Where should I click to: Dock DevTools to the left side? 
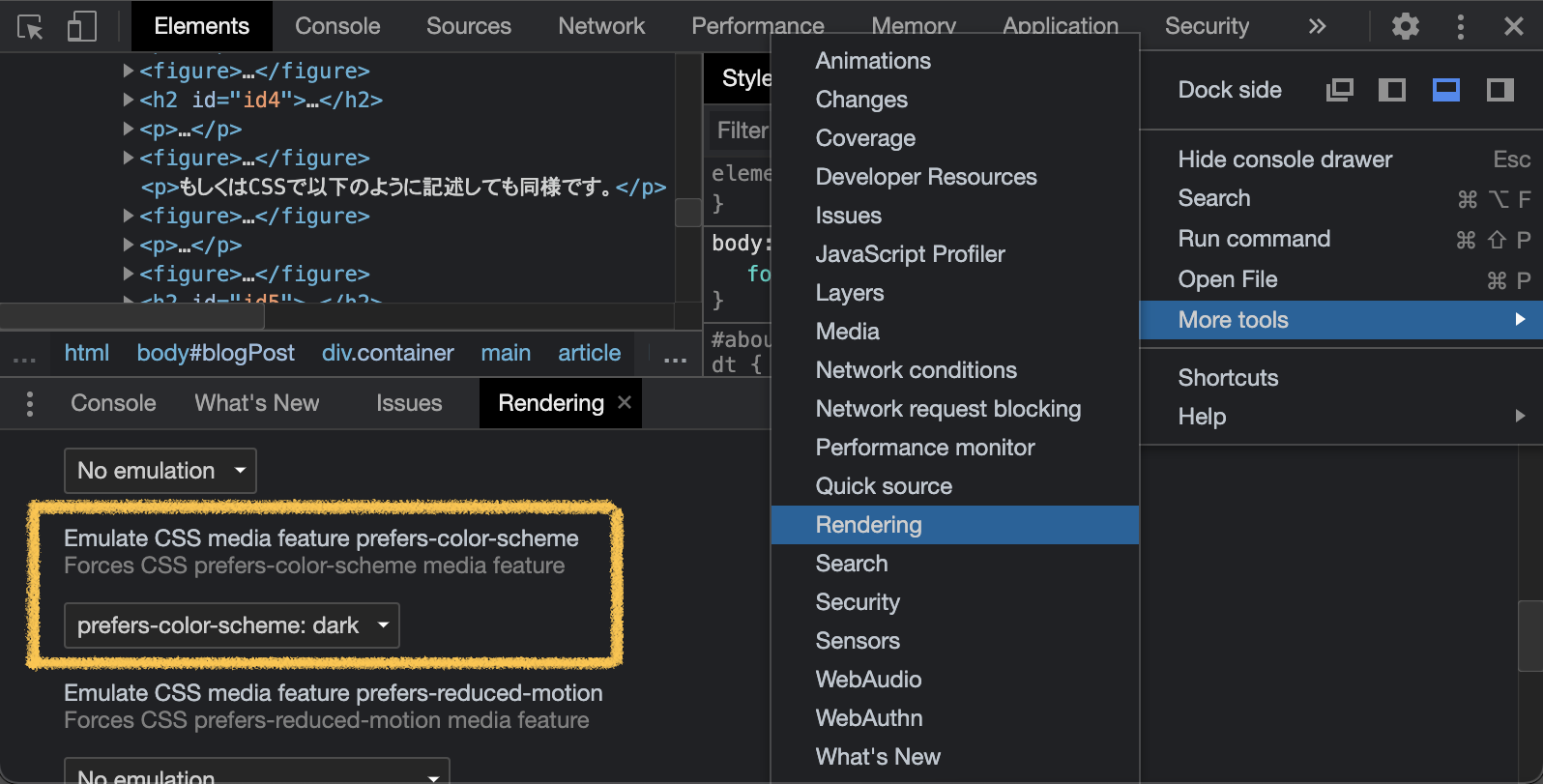tap(1392, 90)
